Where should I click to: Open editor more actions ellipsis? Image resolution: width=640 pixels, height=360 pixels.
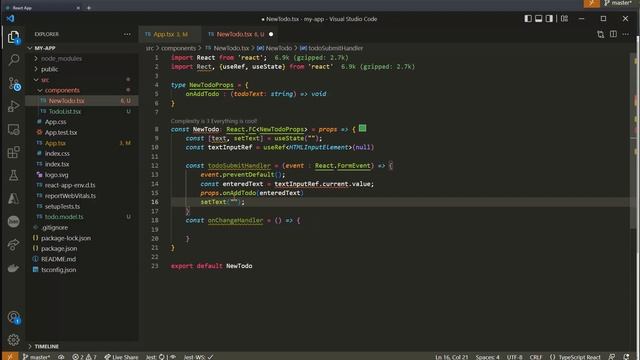tap(626, 34)
